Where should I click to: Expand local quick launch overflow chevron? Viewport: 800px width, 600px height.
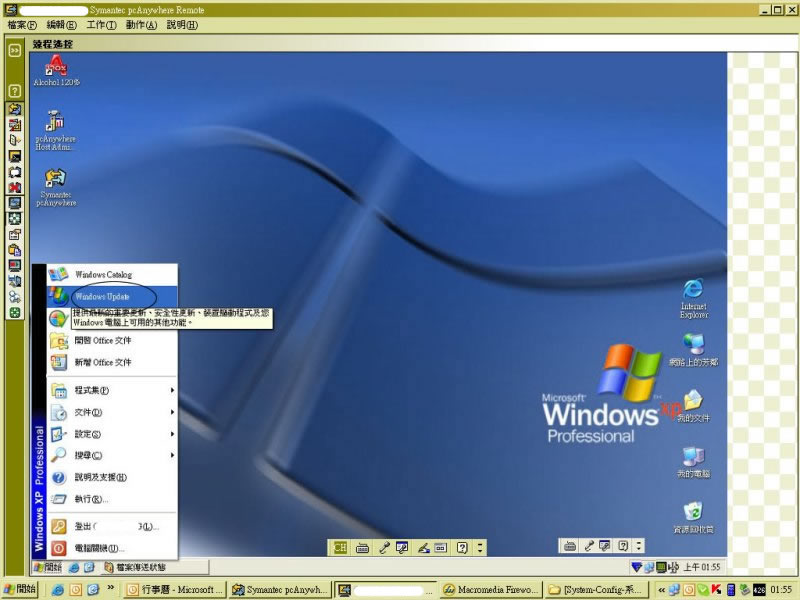(x=111, y=588)
